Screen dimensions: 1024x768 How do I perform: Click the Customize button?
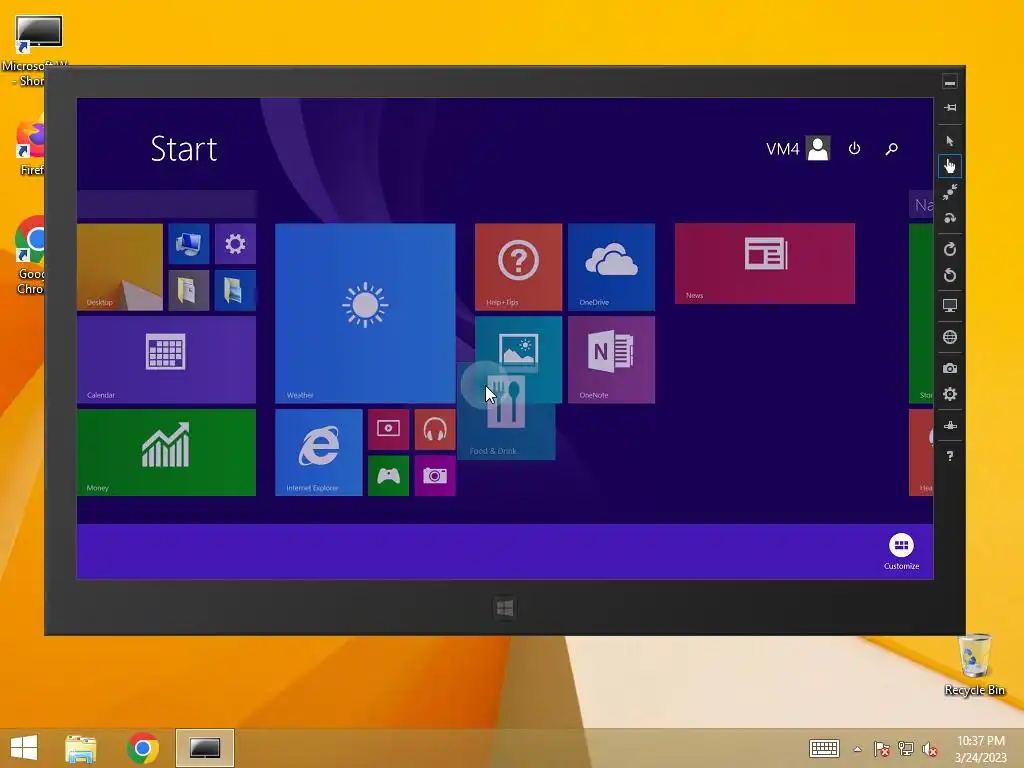coord(901,552)
